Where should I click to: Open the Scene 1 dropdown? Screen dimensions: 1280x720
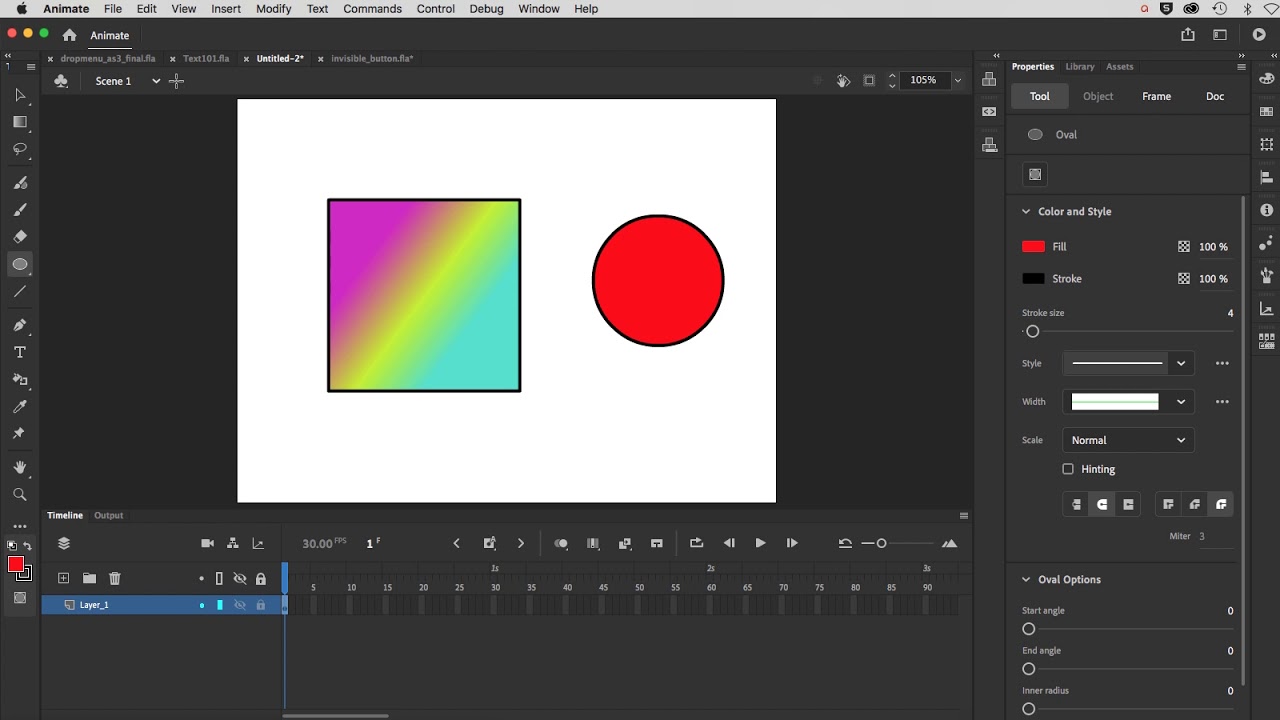point(156,81)
